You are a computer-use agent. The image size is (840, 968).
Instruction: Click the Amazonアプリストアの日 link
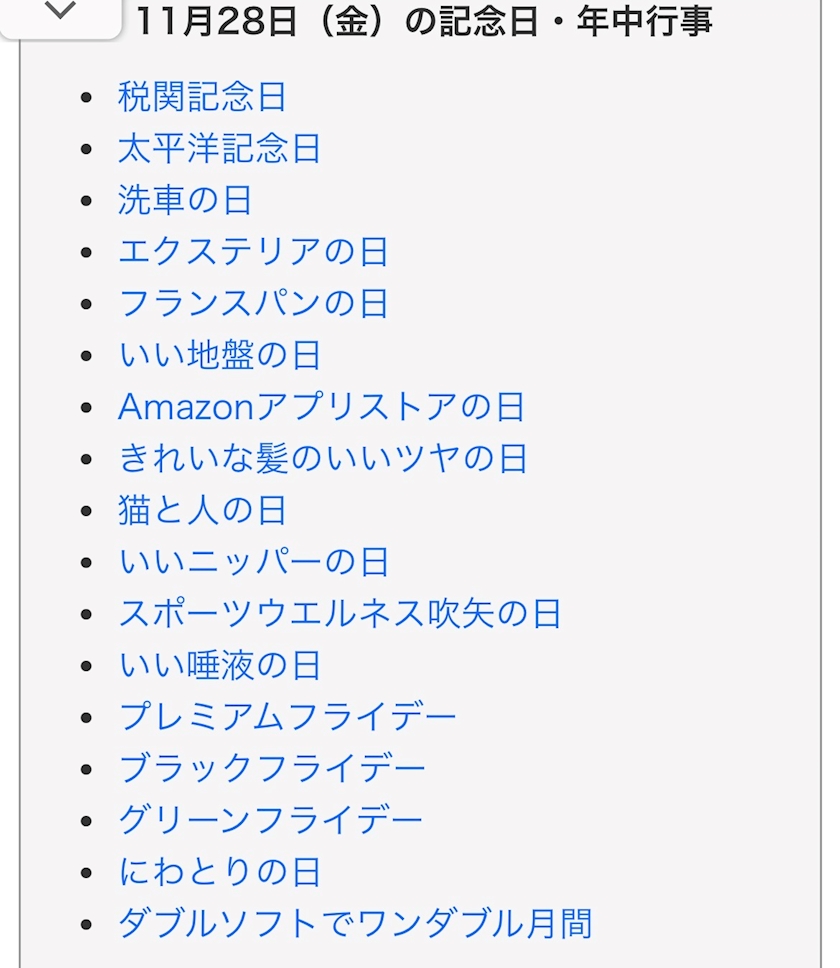coord(321,407)
